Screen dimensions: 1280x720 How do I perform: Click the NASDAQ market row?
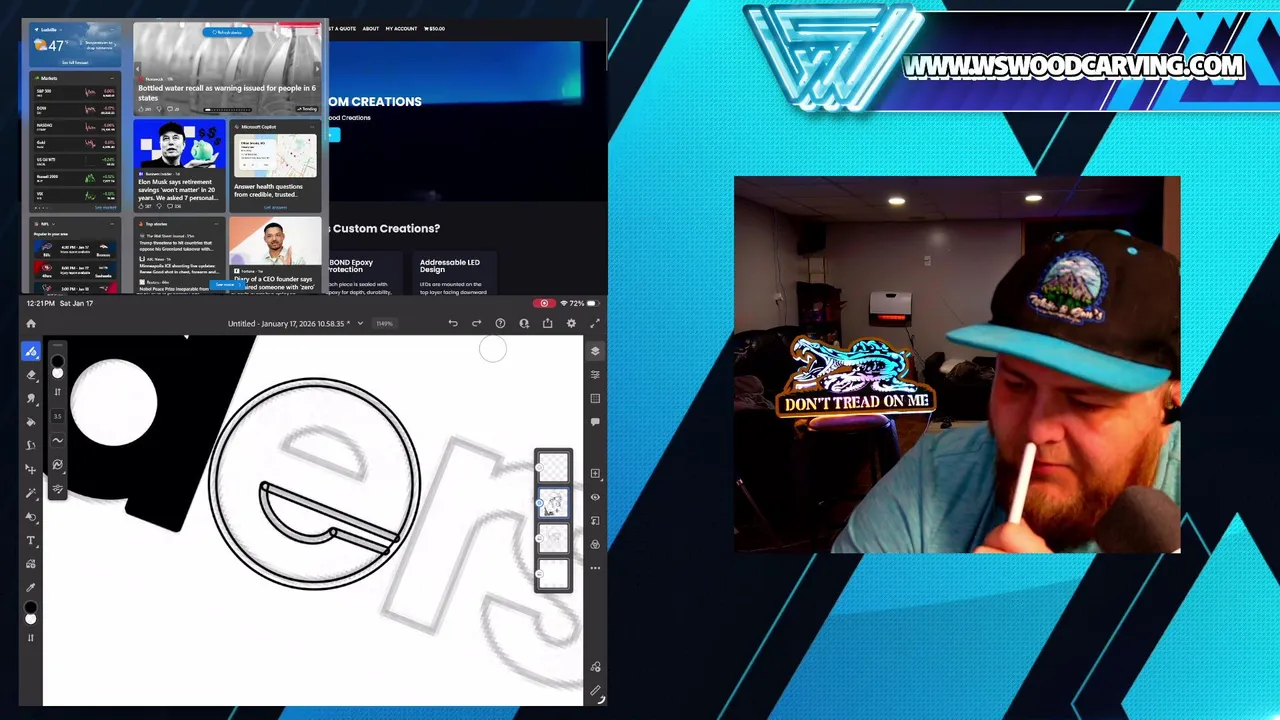[75, 126]
